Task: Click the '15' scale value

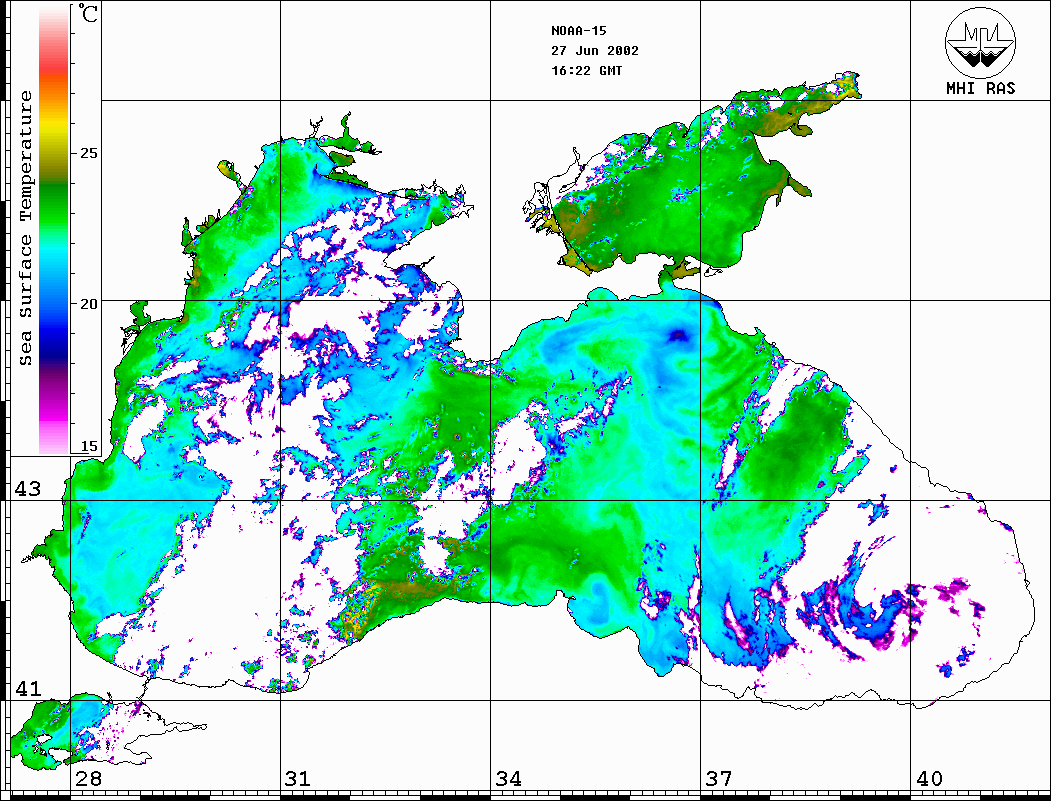Action: click(x=88, y=446)
